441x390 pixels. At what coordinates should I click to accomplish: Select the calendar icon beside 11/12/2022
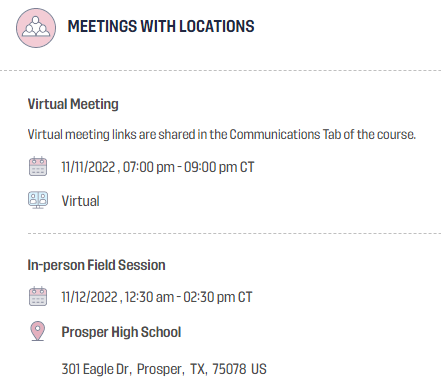click(x=38, y=296)
